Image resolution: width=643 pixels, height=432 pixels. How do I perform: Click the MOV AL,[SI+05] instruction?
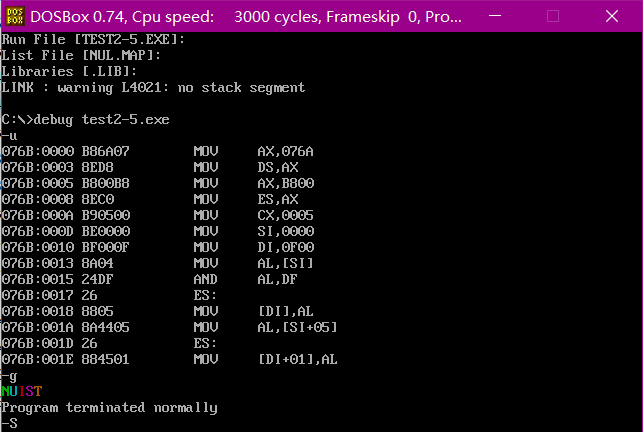(266, 328)
